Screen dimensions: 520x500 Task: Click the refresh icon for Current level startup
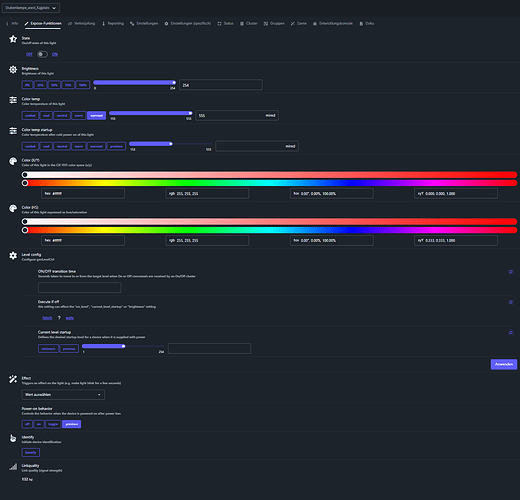click(x=510, y=332)
